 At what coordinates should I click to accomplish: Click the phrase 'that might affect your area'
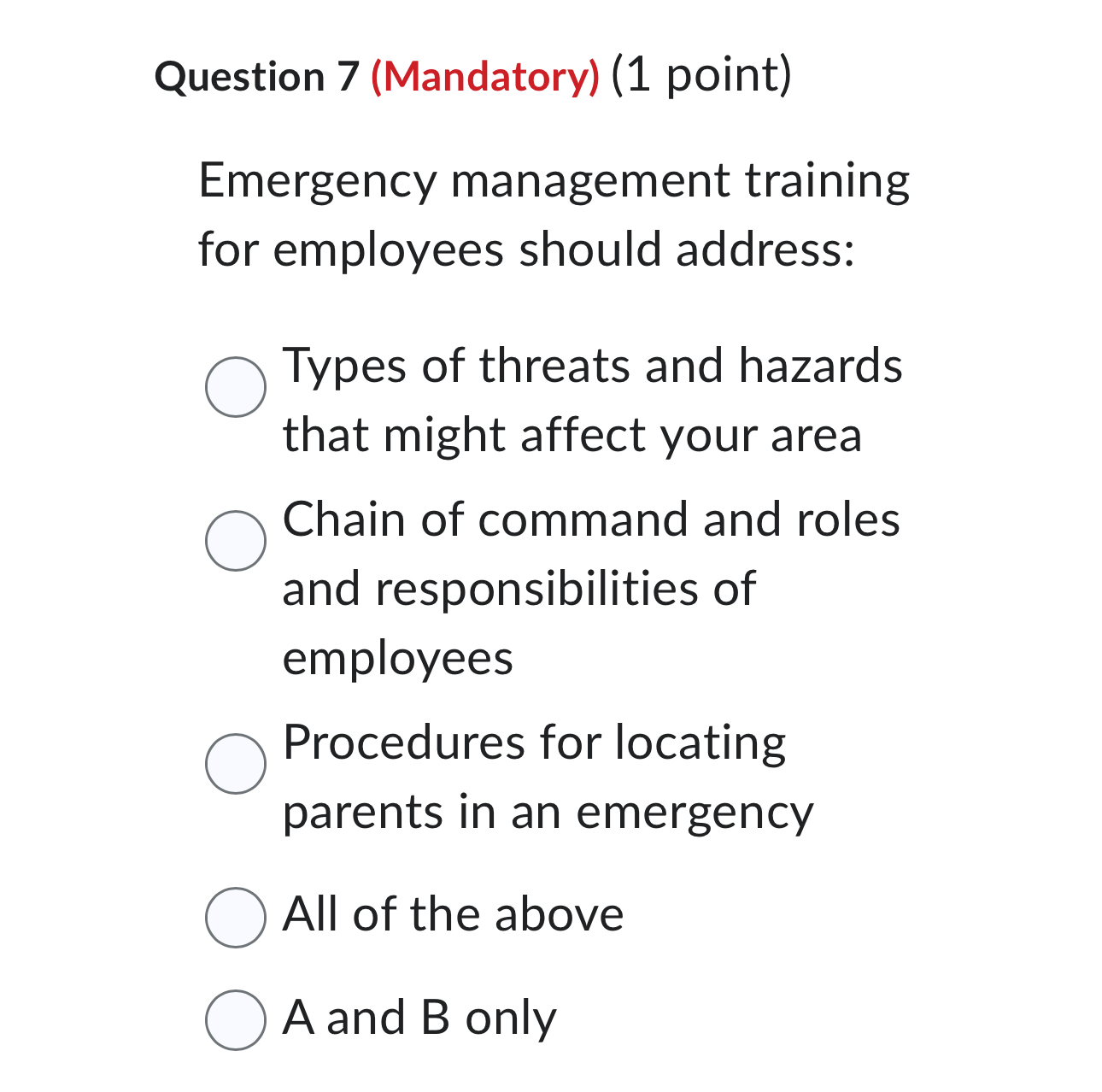(x=572, y=436)
